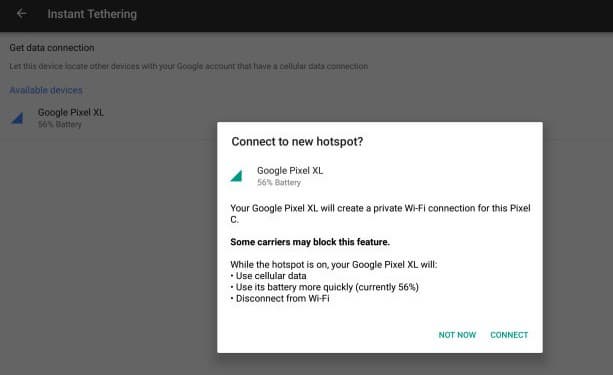Click 56% Battery text in dialog

click(279, 182)
